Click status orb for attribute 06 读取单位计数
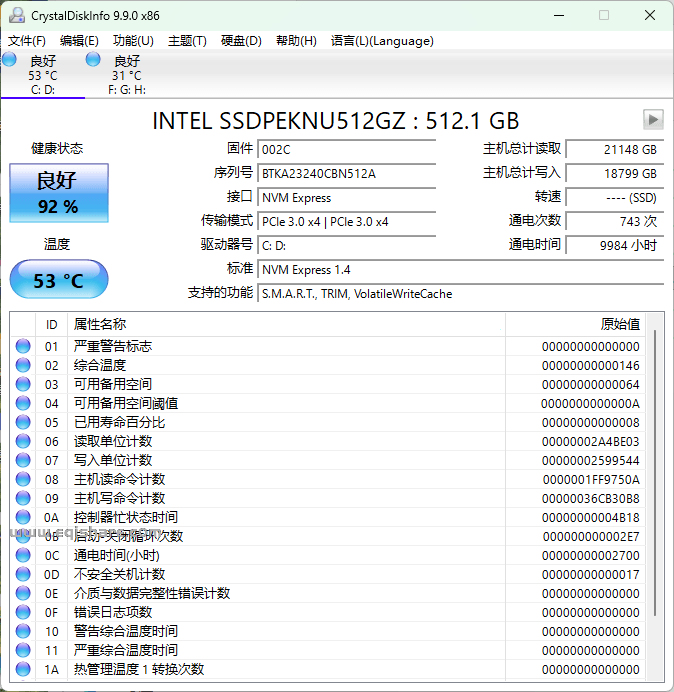674x692 pixels. (23, 441)
